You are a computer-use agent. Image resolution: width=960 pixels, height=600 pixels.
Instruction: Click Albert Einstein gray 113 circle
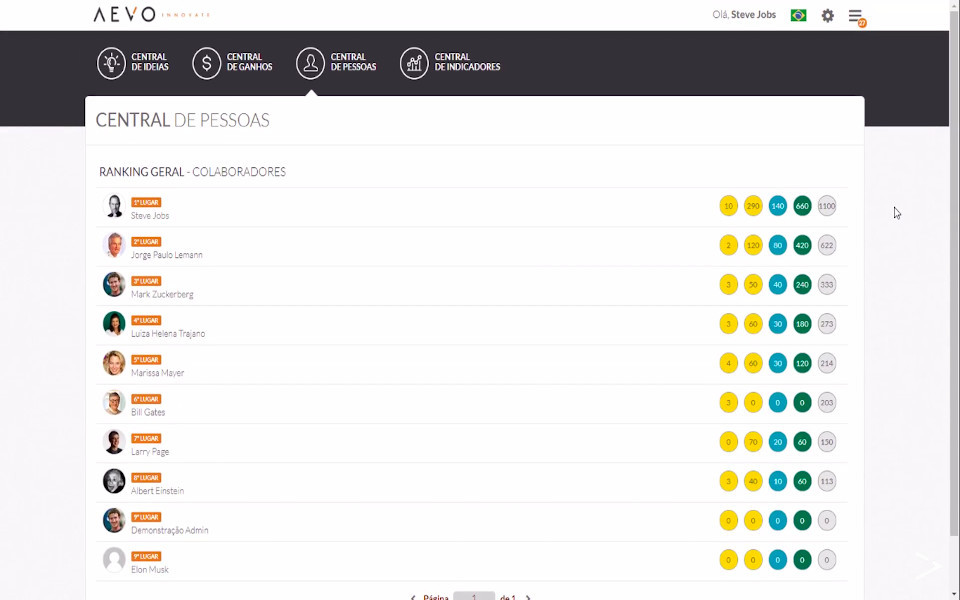click(827, 481)
